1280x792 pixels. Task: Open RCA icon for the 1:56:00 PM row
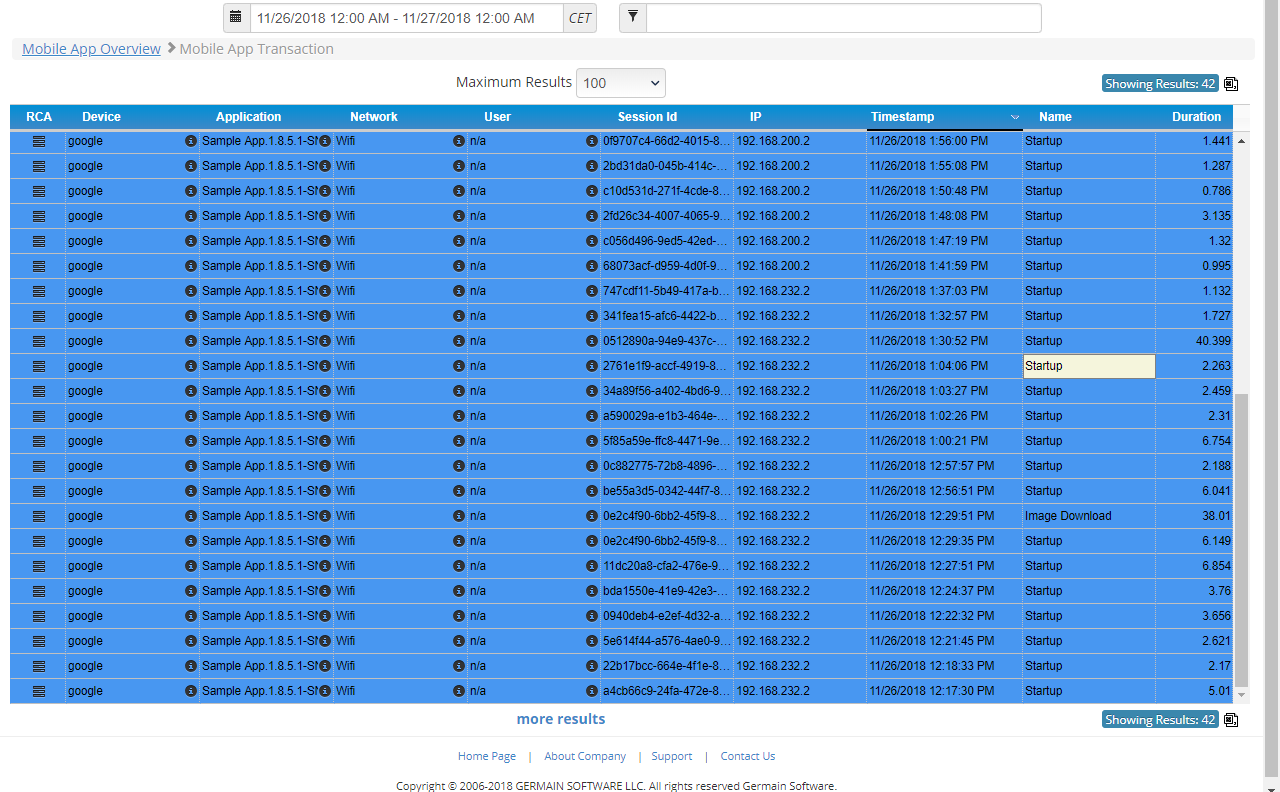[39, 141]
